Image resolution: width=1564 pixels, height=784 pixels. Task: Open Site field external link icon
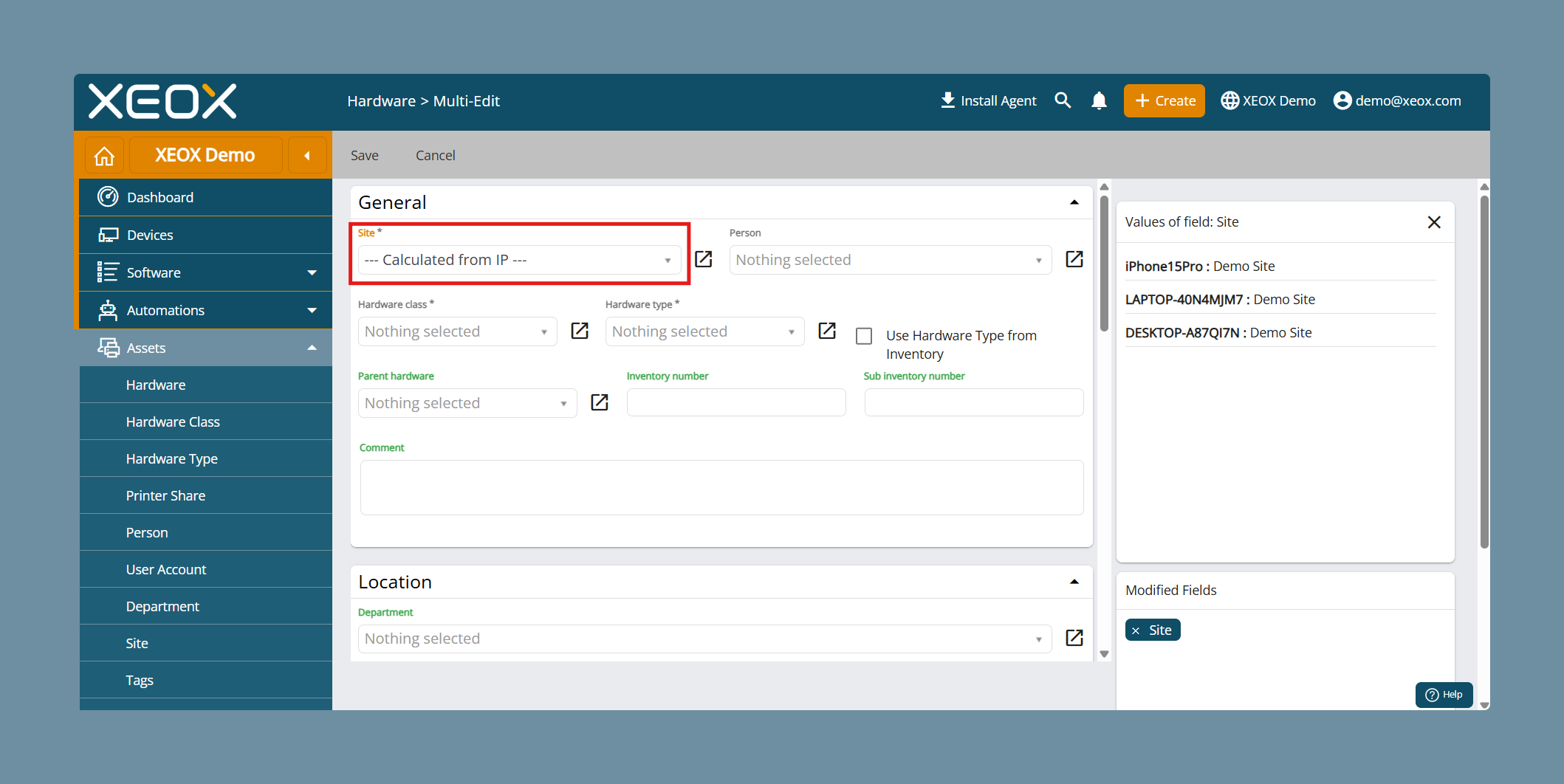pos(704,259)
